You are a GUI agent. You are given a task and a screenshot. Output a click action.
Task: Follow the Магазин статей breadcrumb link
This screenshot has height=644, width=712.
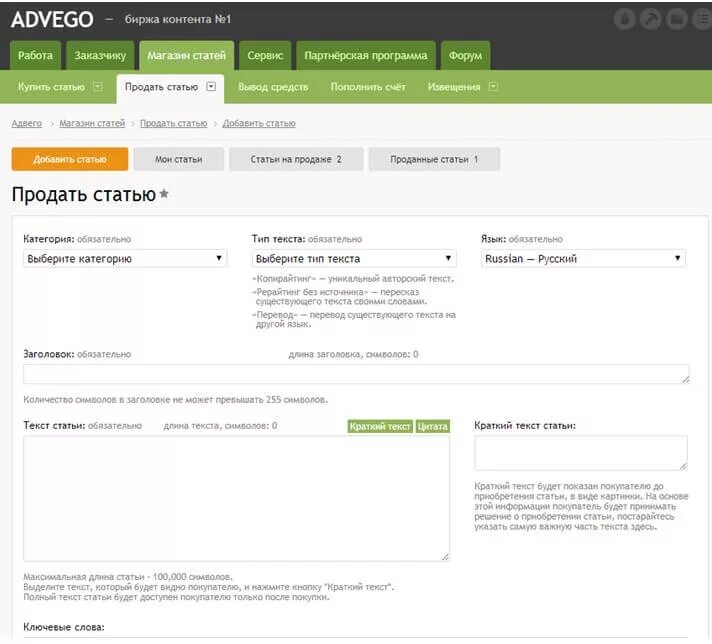click(92, 123)
